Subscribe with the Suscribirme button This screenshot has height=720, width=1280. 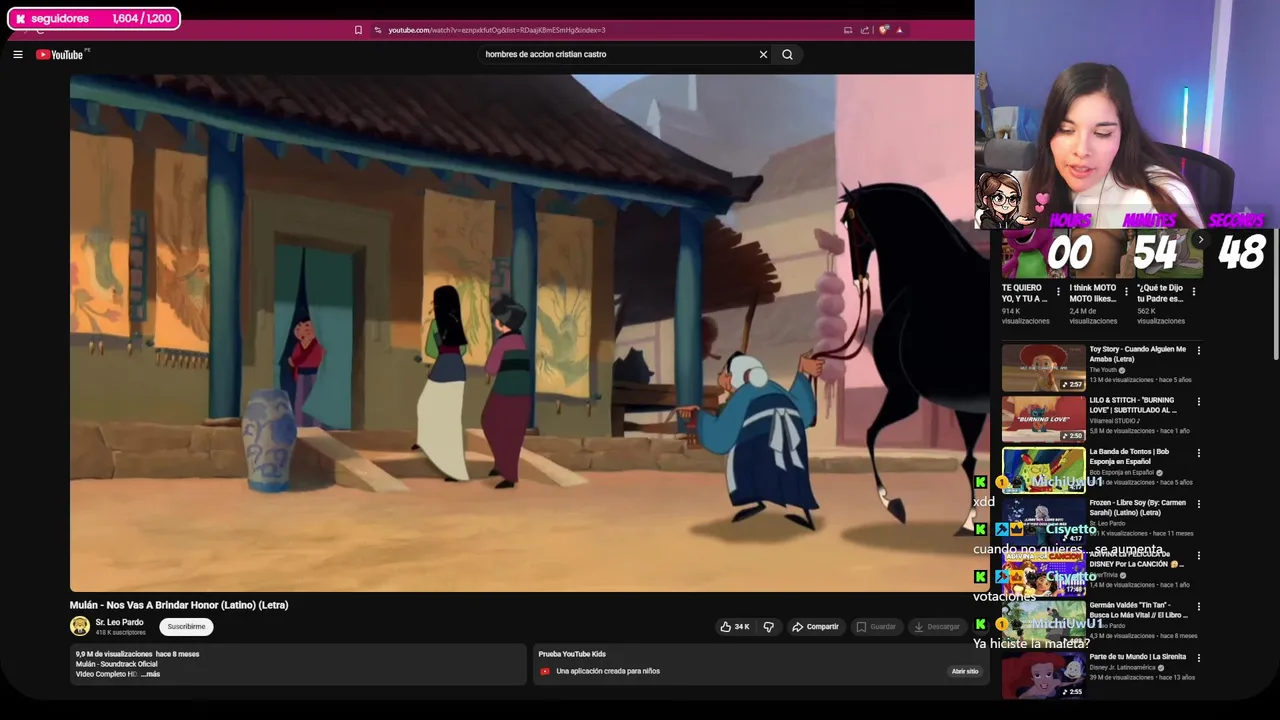coord(186,627)
